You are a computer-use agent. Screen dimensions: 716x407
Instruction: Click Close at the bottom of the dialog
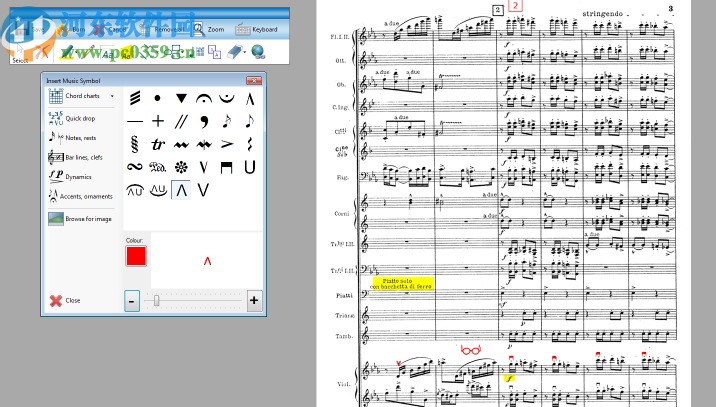pos(65,301)
